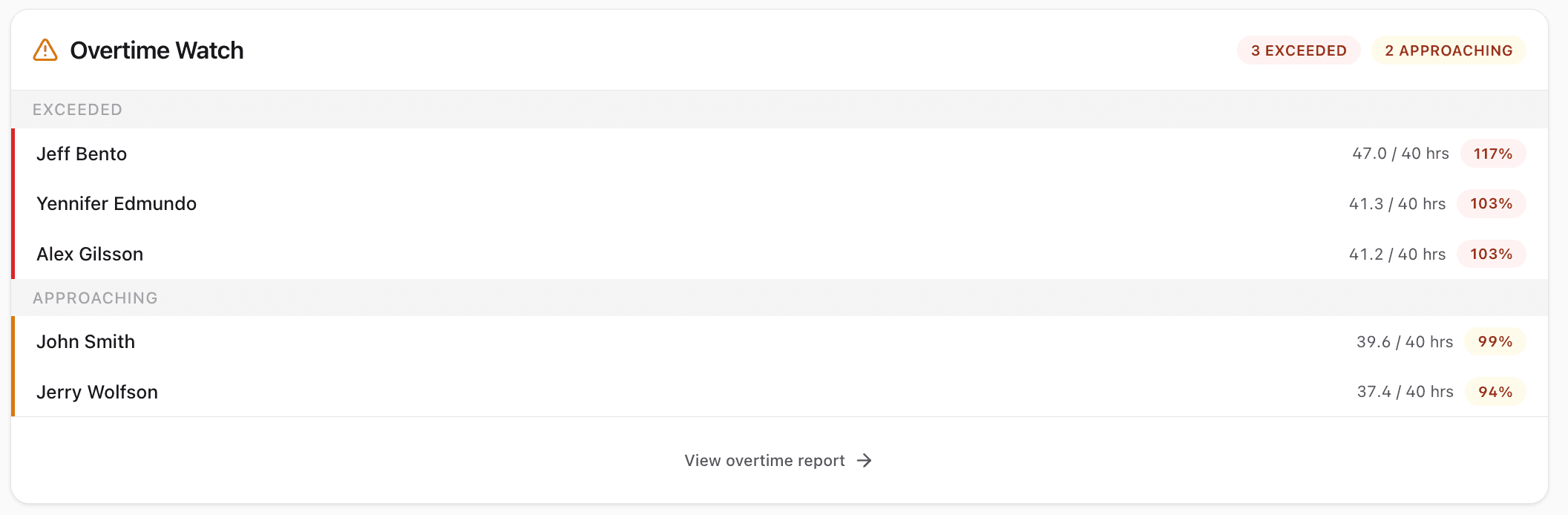Click Jeff Bento's 117% badge
This screenshot has height=515, width=1568.
click(x=1492, y=154)
